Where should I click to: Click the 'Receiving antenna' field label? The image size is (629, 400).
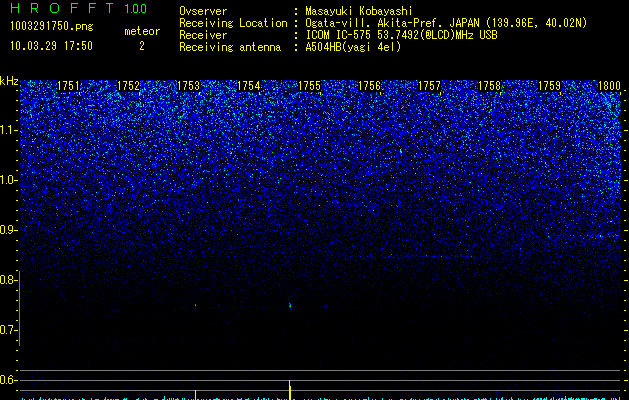tap(230, 47)
